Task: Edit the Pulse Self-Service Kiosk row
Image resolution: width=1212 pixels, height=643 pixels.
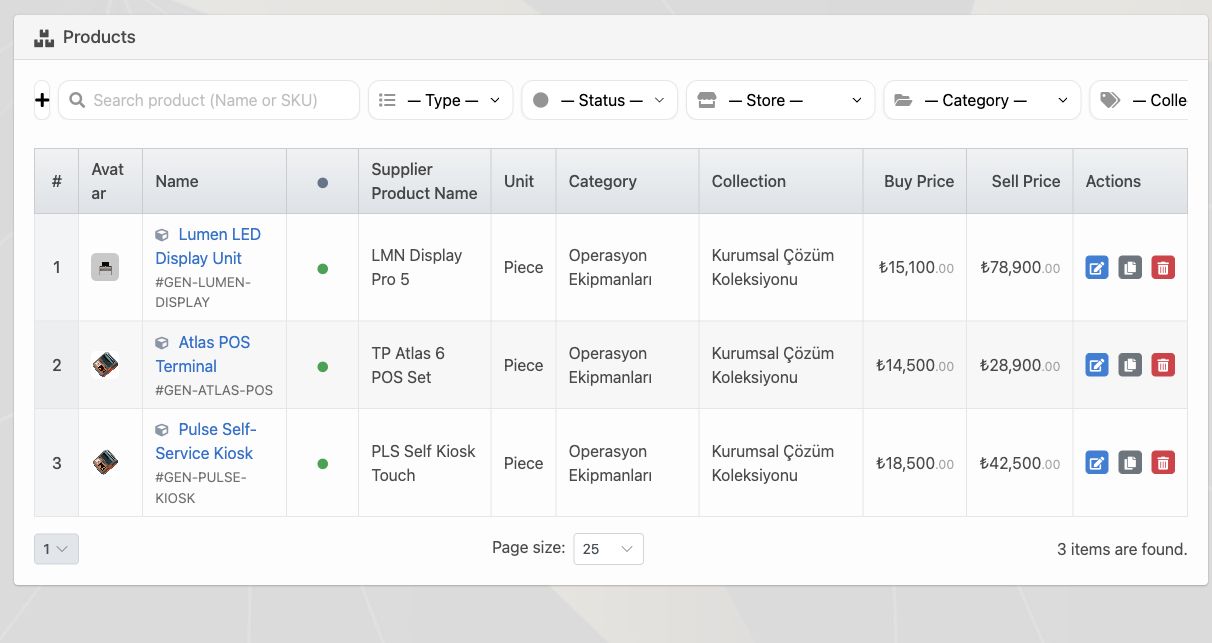Action: point(1097,462)
